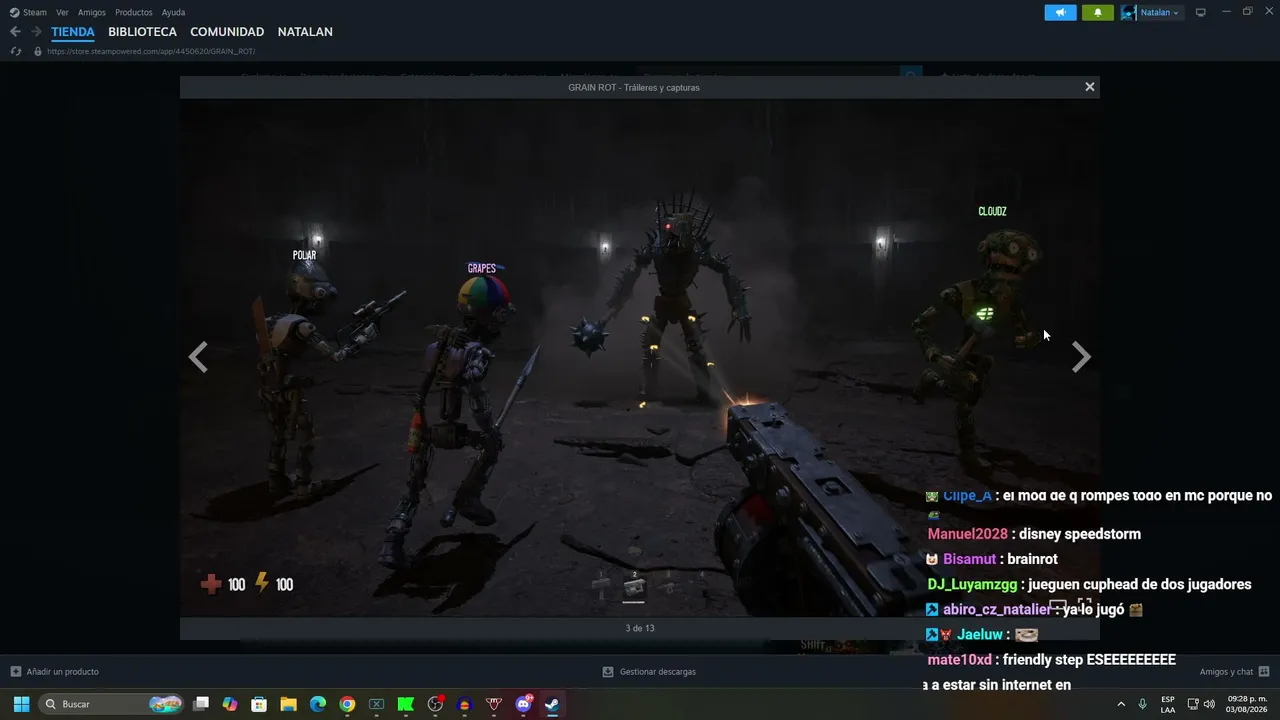Image resolution: width=1280 pixels, height=720 pixels.
Task: Click the chat message from Manuel2028
Action: pyautogui.click(x=1034, y=534)
